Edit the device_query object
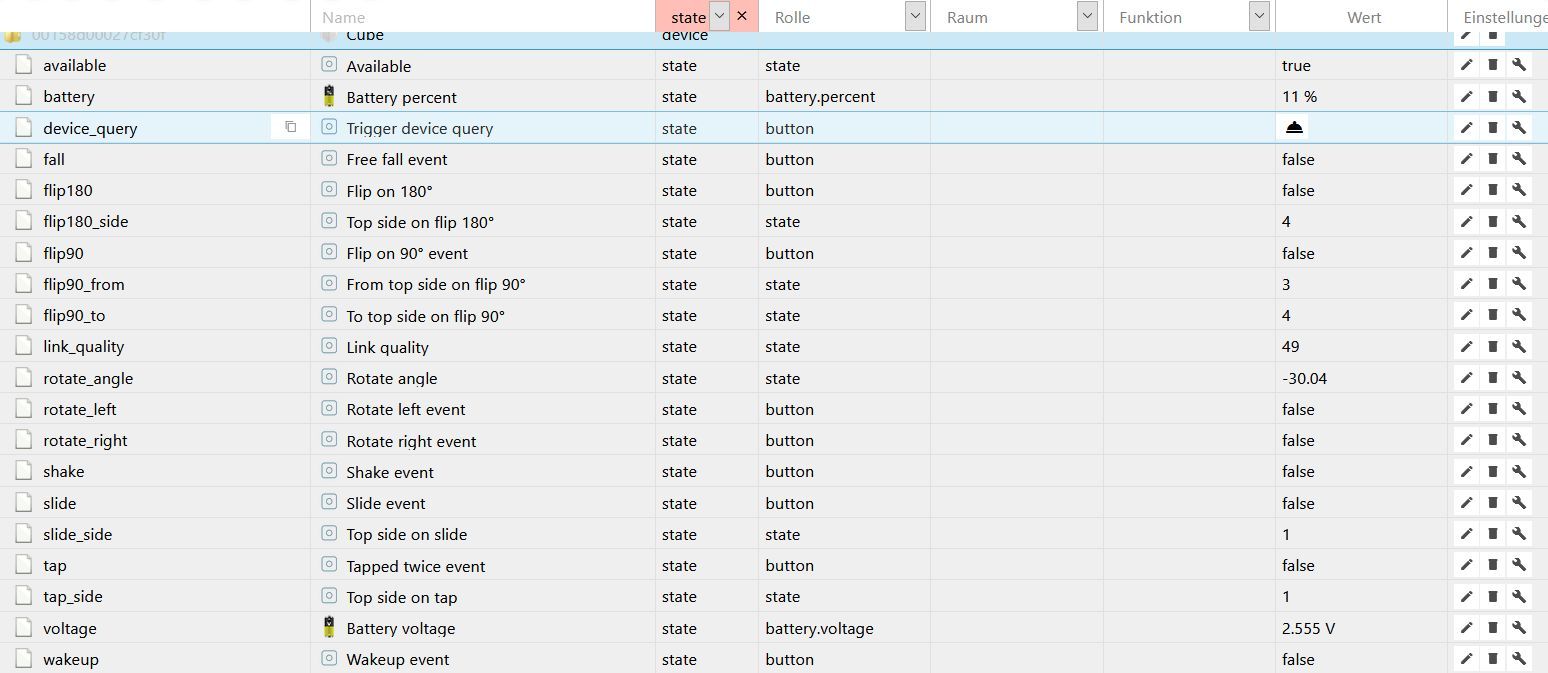 pyautogui.click(x=1466, y=127)
